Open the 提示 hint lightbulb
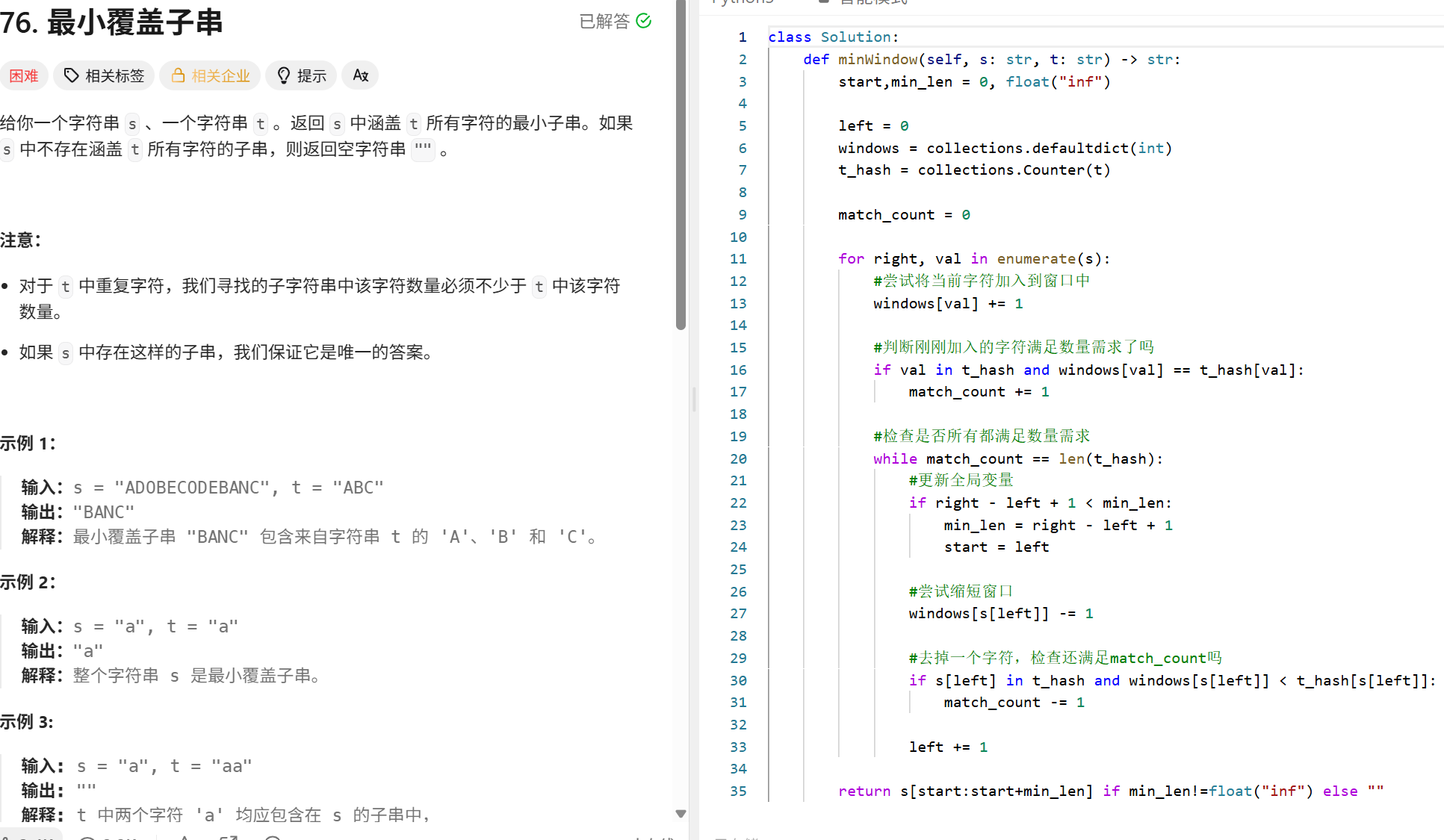The height and width of the screenshot is (840, 1444). 300,75
